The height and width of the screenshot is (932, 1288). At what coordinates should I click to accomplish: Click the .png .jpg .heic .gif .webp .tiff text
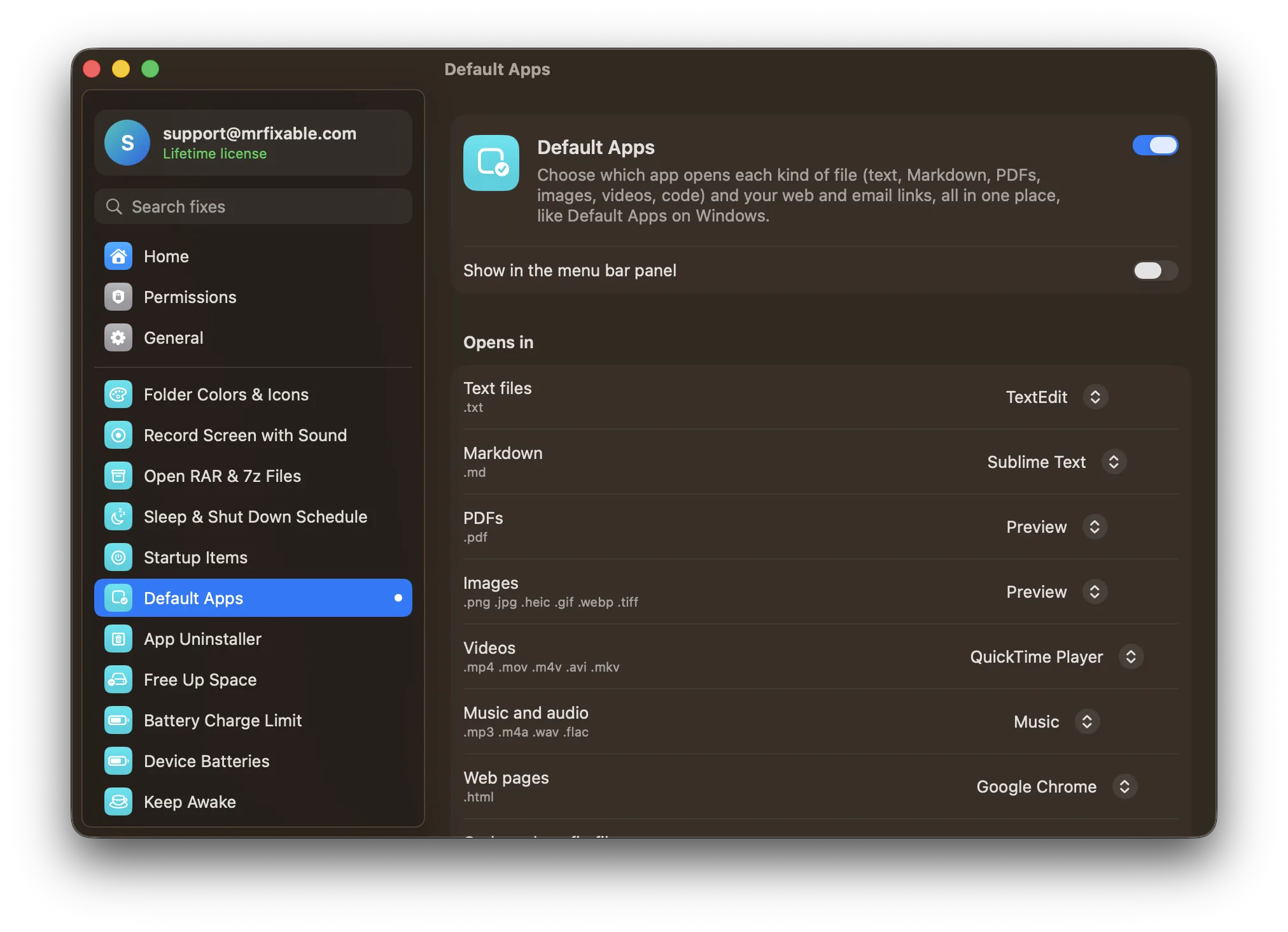pos(550,602)
